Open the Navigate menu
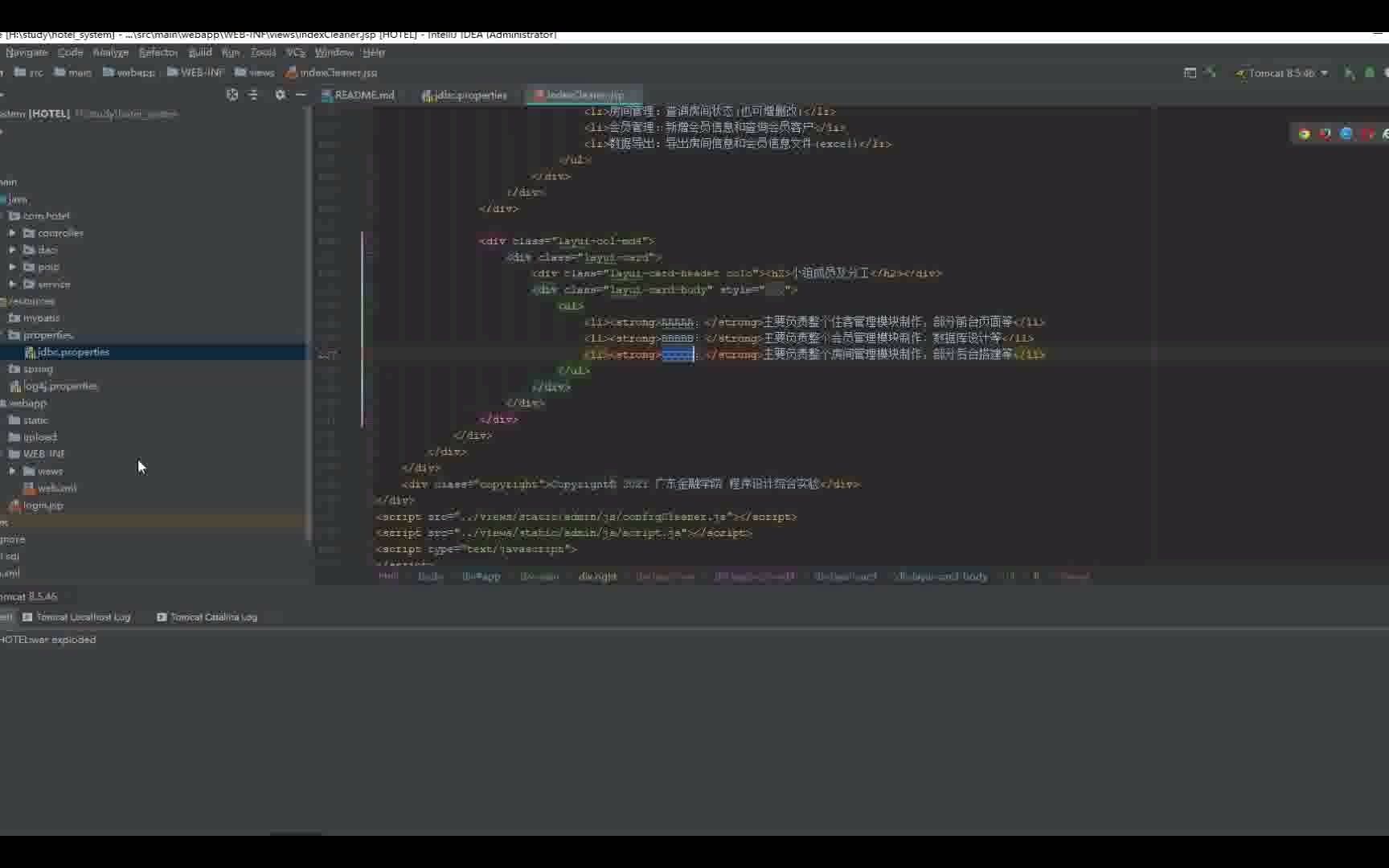Screen dimensions: 1389x868 [27, 52]
